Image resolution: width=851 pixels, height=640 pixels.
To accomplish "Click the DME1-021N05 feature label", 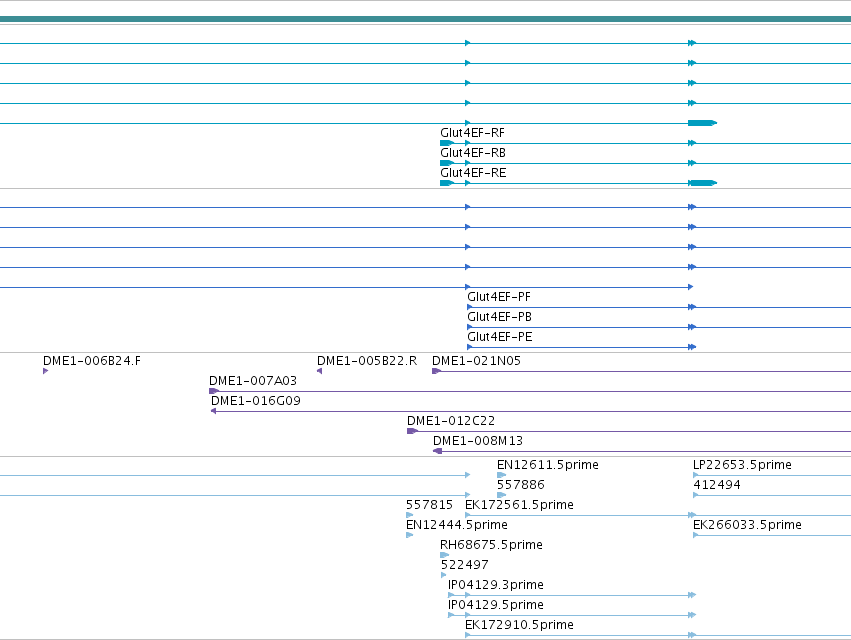I will tap(477, 361).
